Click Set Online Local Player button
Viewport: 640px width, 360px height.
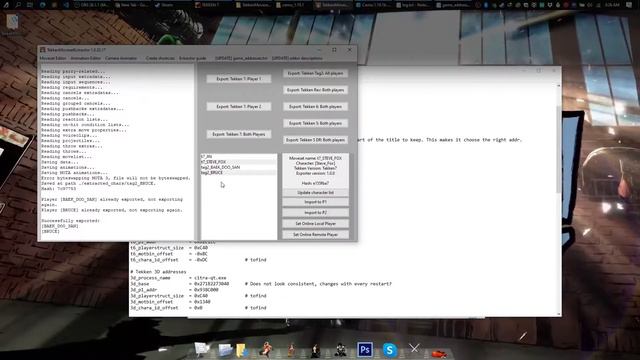click(316, 224)
